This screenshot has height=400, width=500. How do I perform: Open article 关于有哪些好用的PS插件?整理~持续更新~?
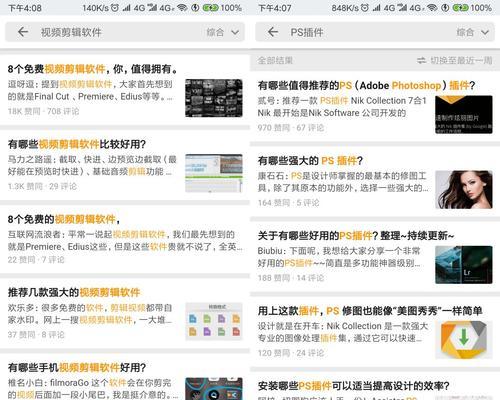[356, 236]
